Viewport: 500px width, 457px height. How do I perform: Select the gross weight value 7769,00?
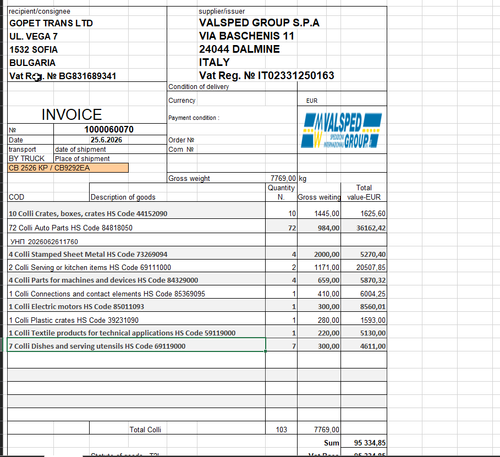(x=283, y=178)
